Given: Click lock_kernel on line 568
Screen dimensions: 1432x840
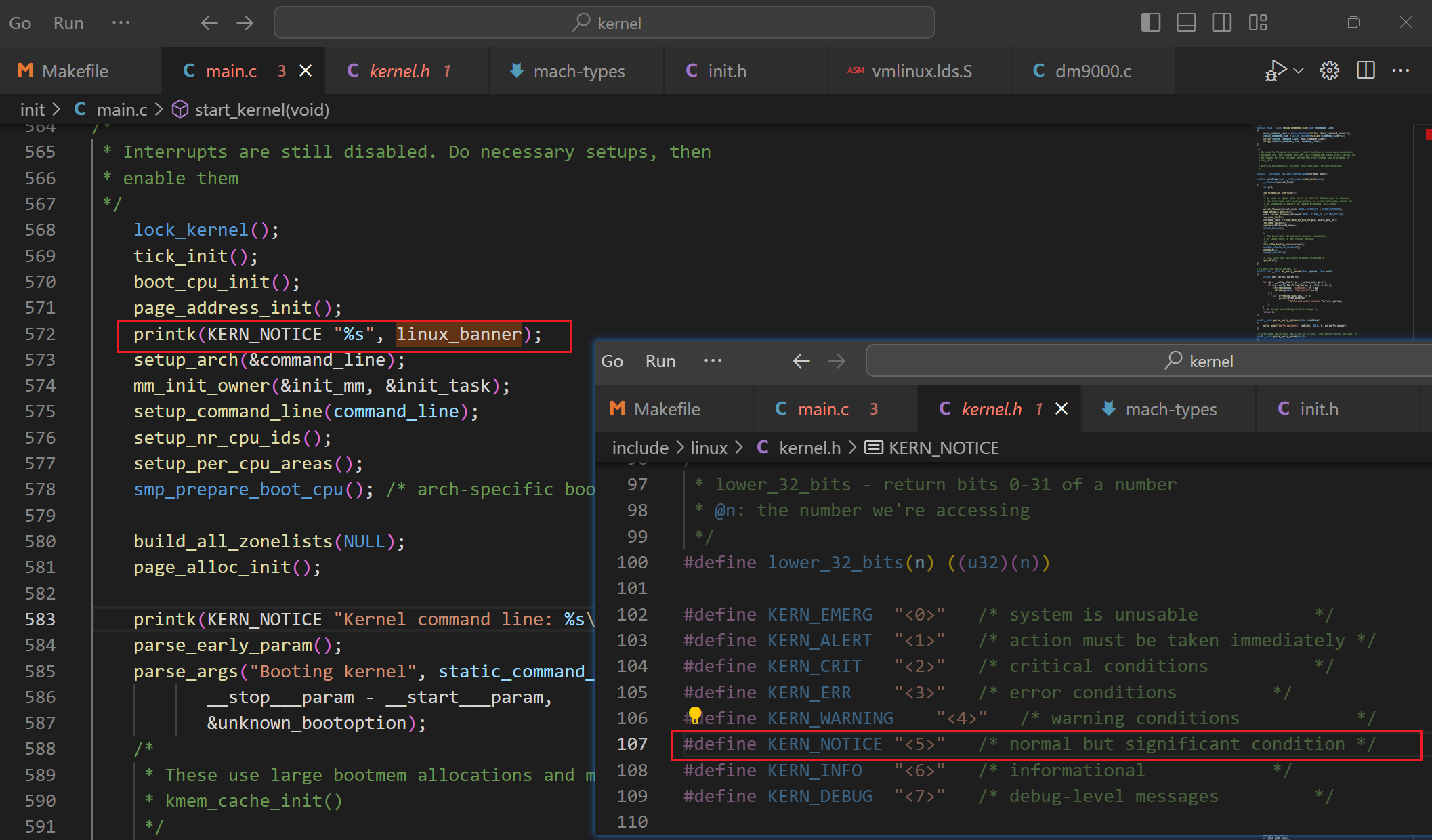Looking at the screenshot, I should (191, 230).
